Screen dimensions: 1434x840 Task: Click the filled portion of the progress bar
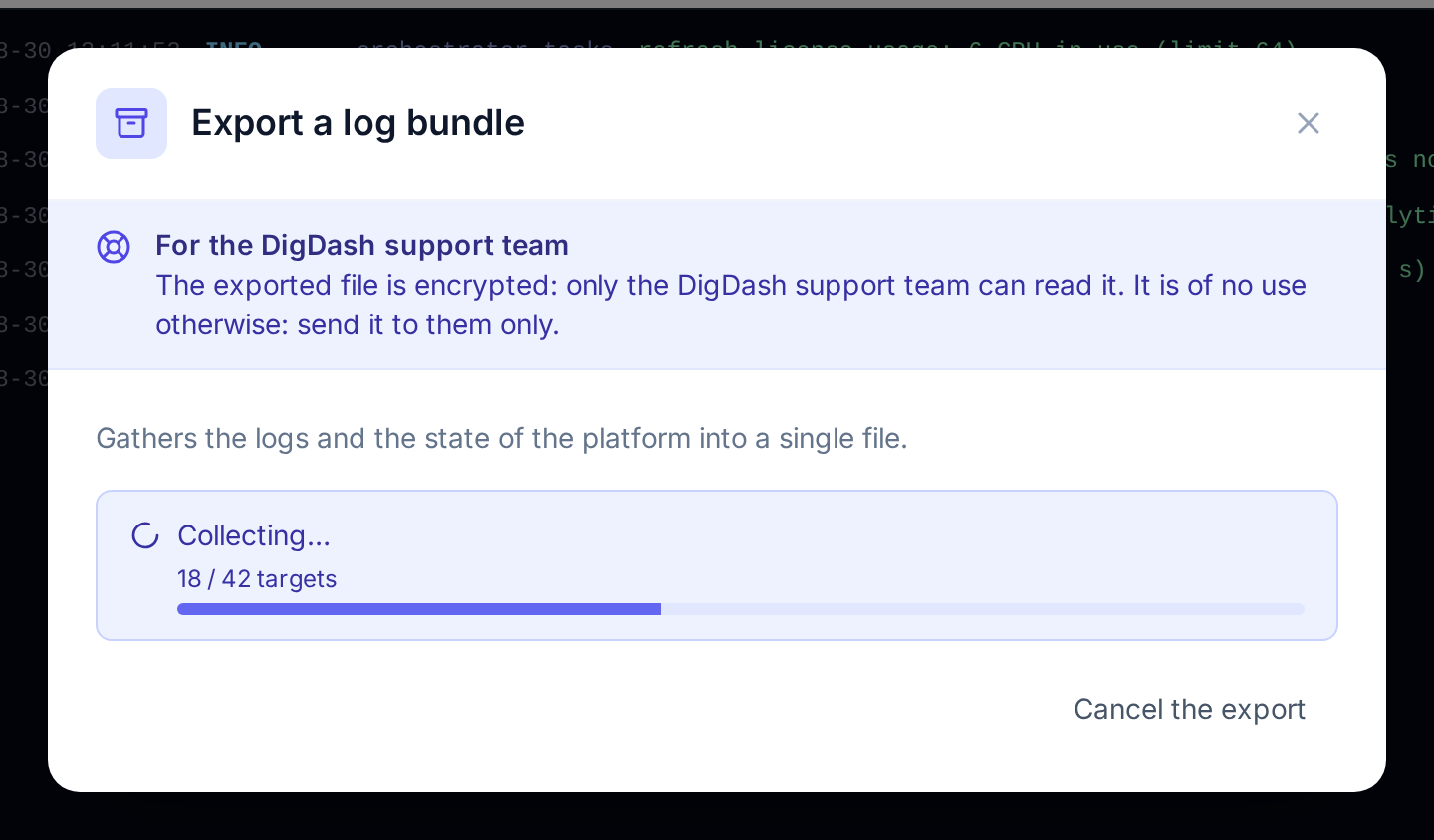tap(419, 609)
